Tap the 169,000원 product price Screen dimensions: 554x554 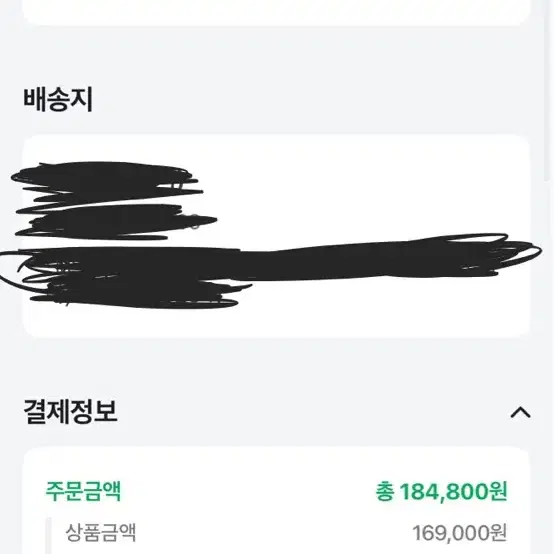click(x=460, y=533)
